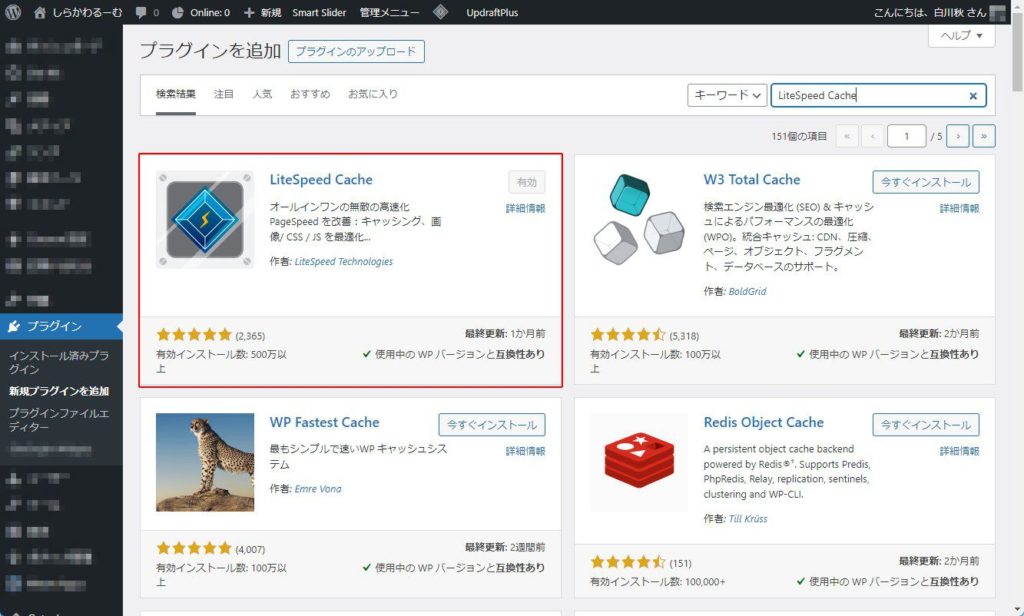Expand the ヘルプ help panel
The image size is (1024, 616).
[962, 36]
